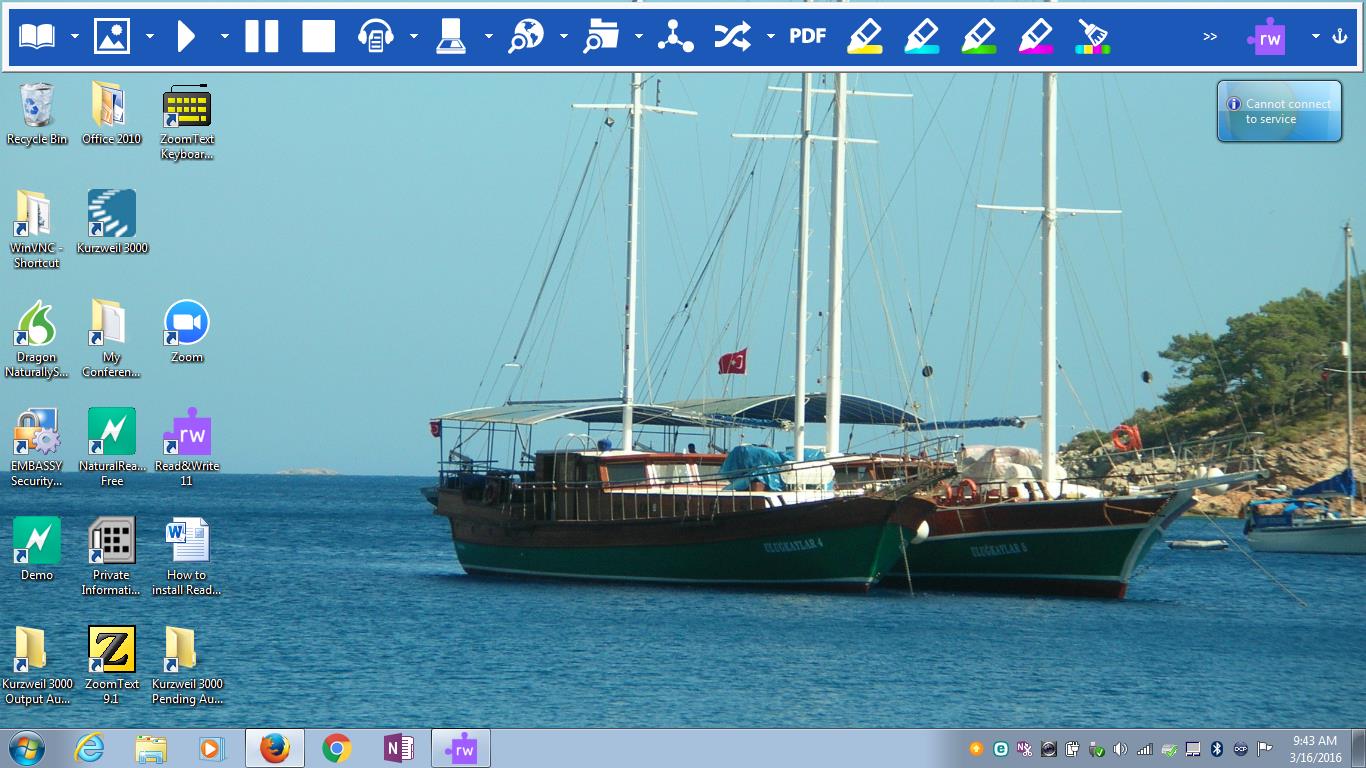Open the PDF Aloud reader

(x=807, y=36)
